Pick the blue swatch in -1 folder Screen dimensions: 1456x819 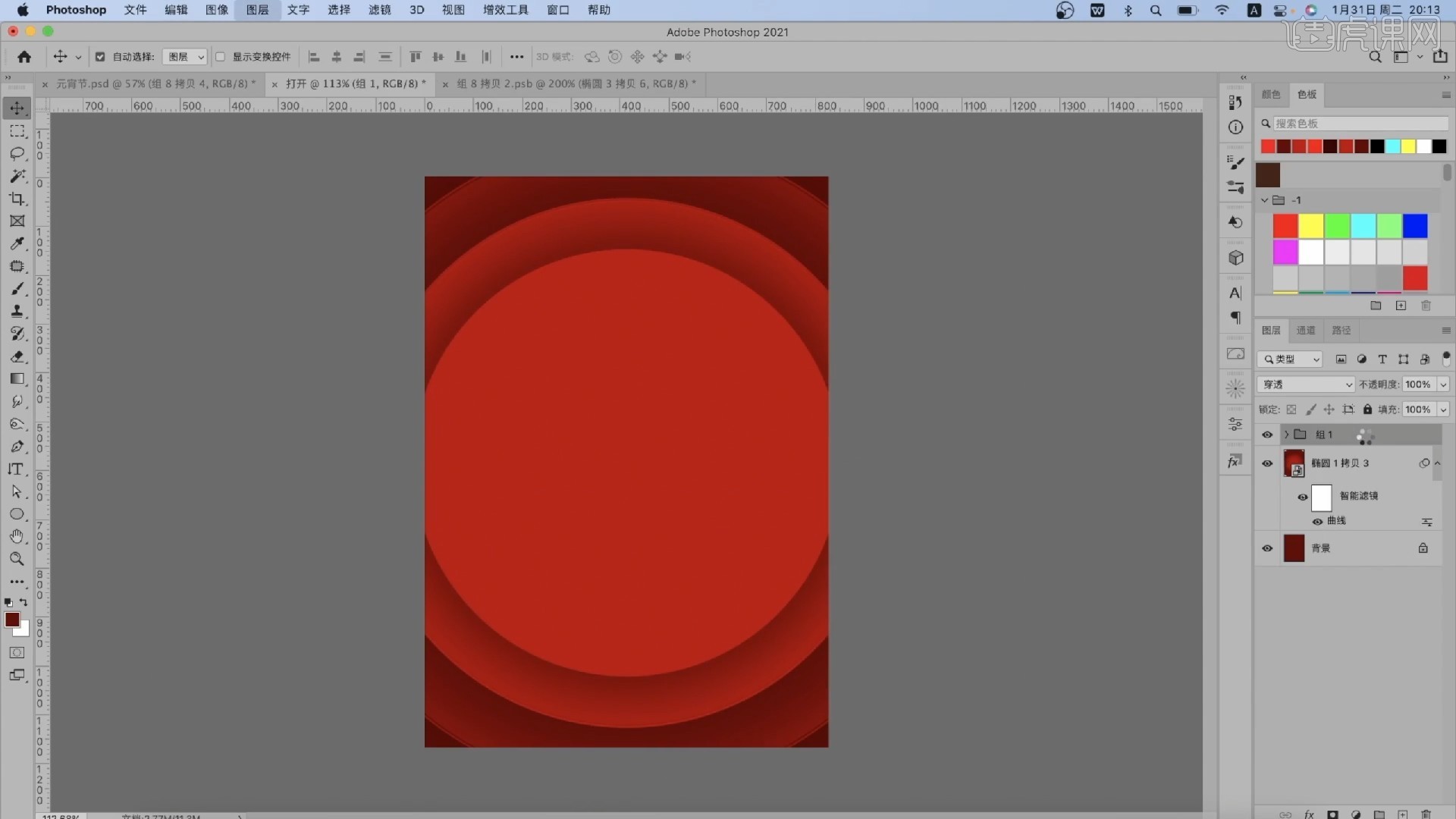point(1415,226)
